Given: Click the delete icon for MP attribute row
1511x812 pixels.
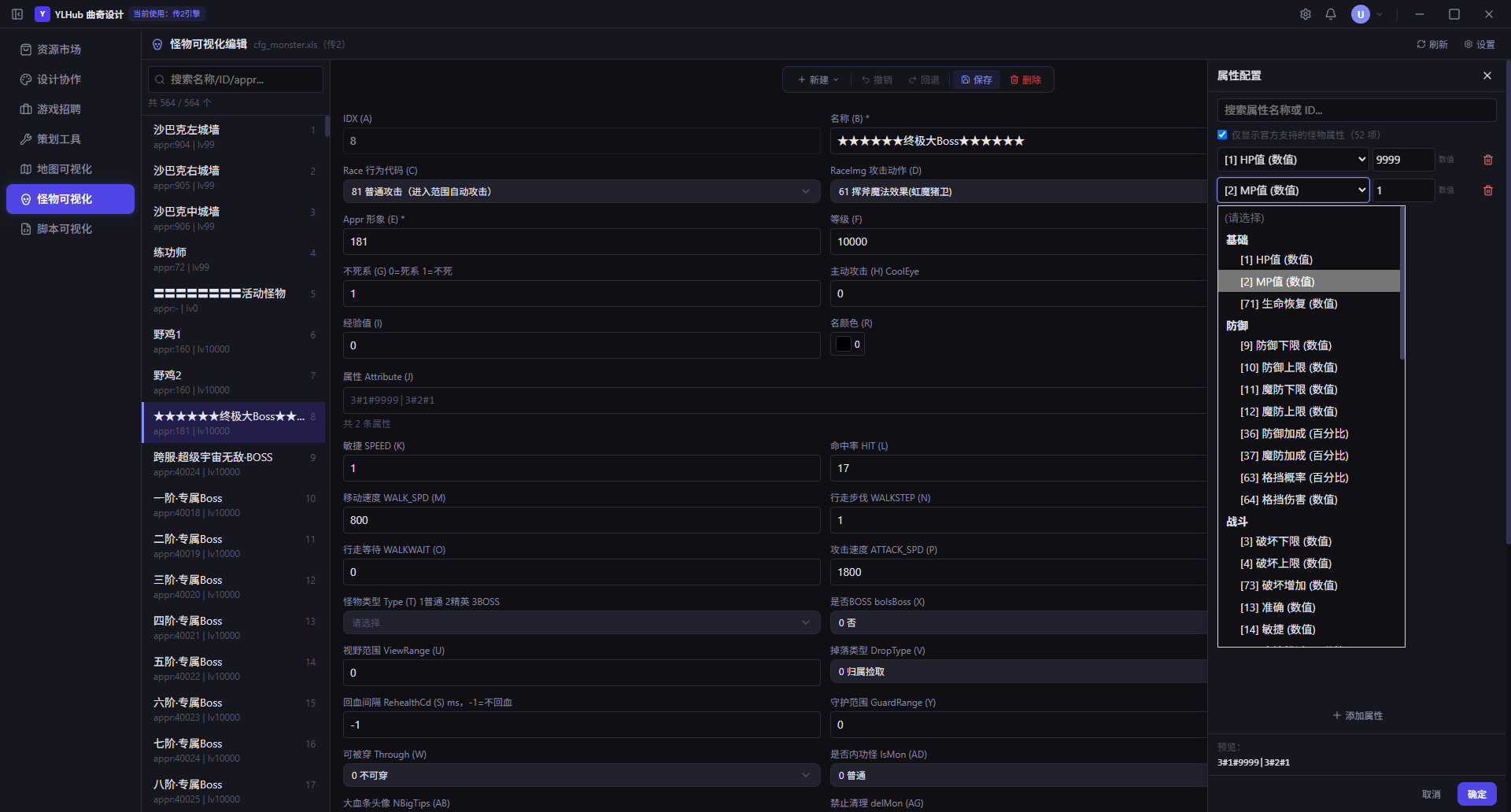Looking at the screenshot, I should (x=1487, y=190).
